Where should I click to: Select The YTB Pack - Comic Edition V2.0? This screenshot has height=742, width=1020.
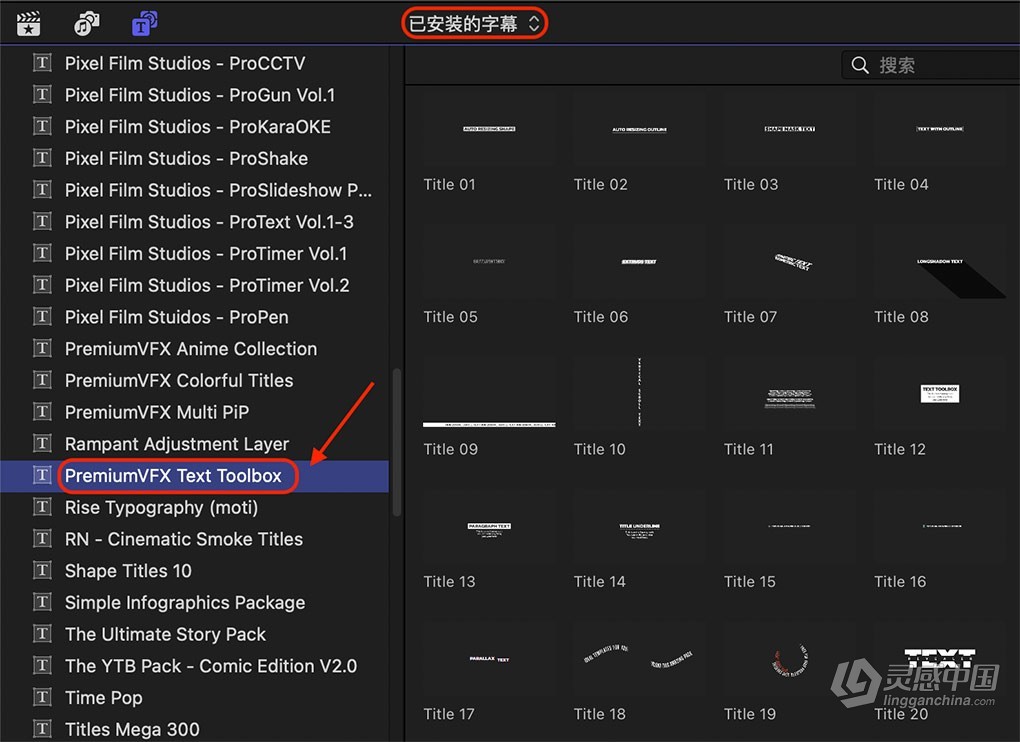(195, 666)
